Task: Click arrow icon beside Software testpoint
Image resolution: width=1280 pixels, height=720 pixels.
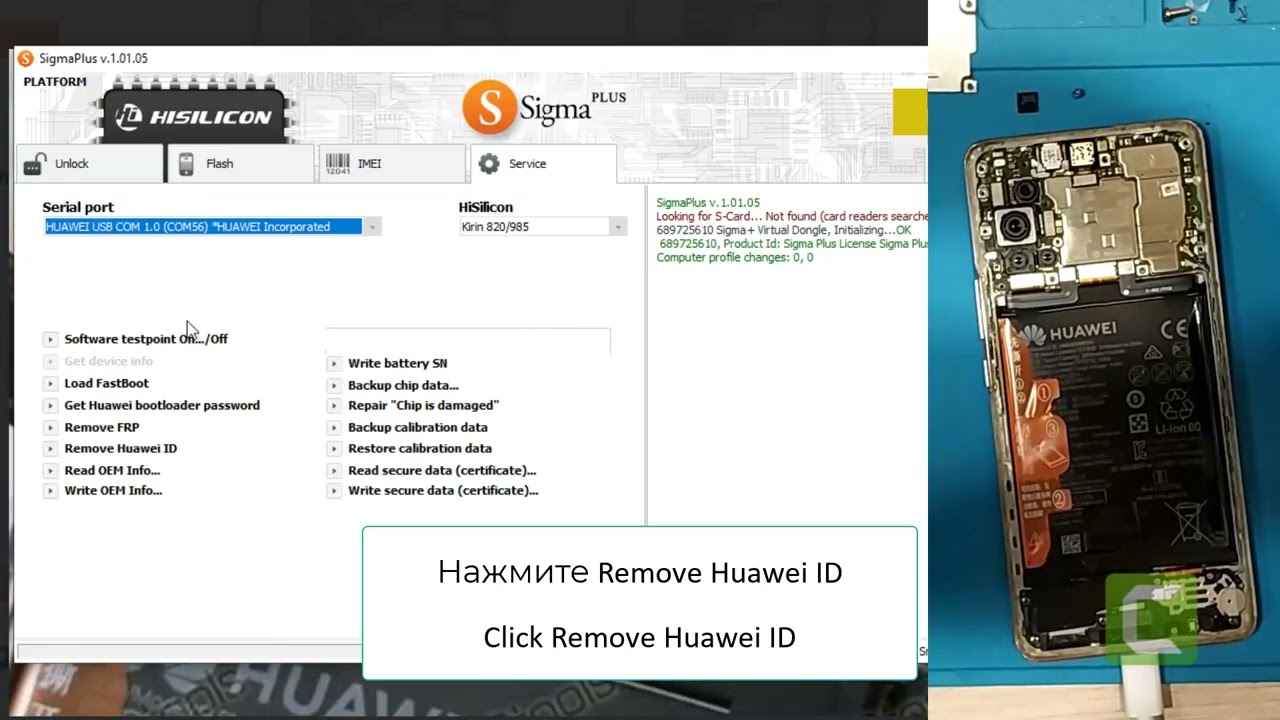Action: coord(50,339)
